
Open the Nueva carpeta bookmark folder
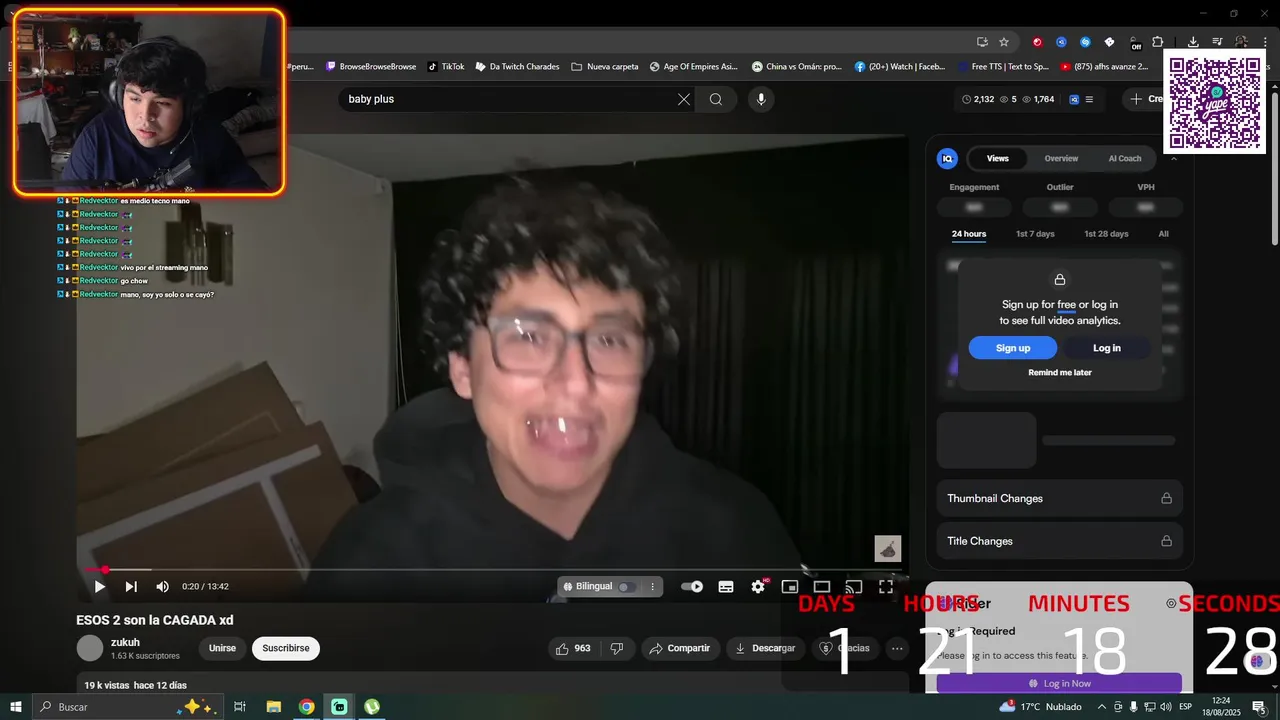click(605, 67)
